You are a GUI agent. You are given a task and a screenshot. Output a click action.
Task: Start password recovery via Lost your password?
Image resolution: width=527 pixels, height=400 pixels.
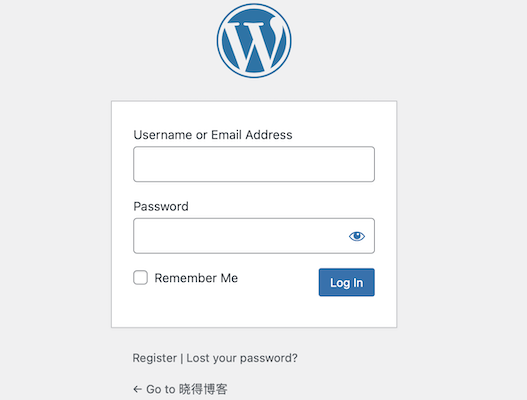(242, 358)
